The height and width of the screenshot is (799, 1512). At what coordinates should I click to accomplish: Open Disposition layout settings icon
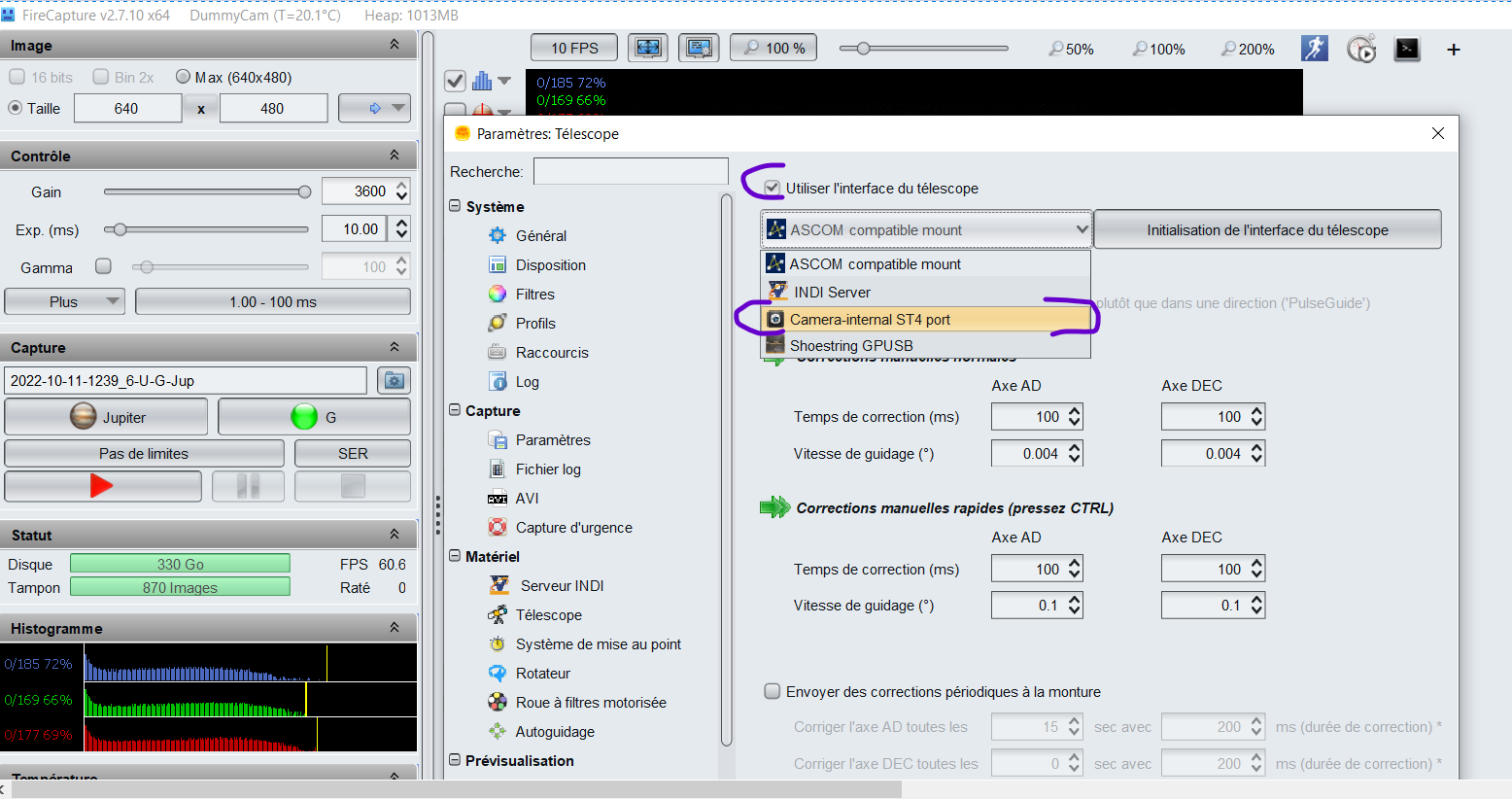click(498, 264)
